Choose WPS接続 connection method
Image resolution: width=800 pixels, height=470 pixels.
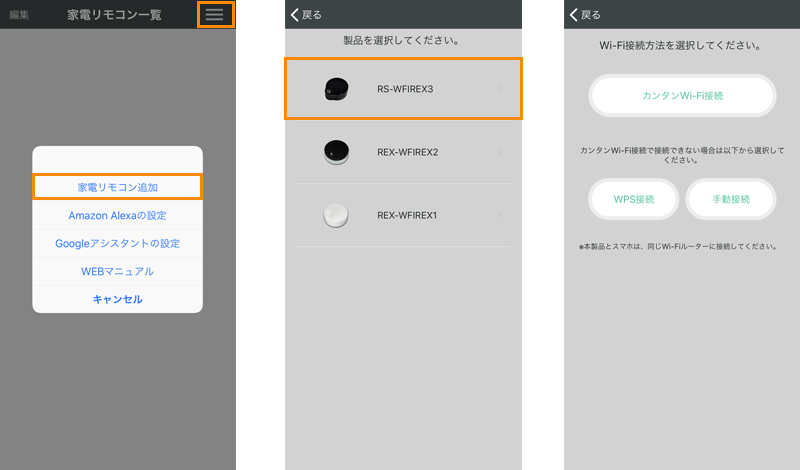point(634,199)
